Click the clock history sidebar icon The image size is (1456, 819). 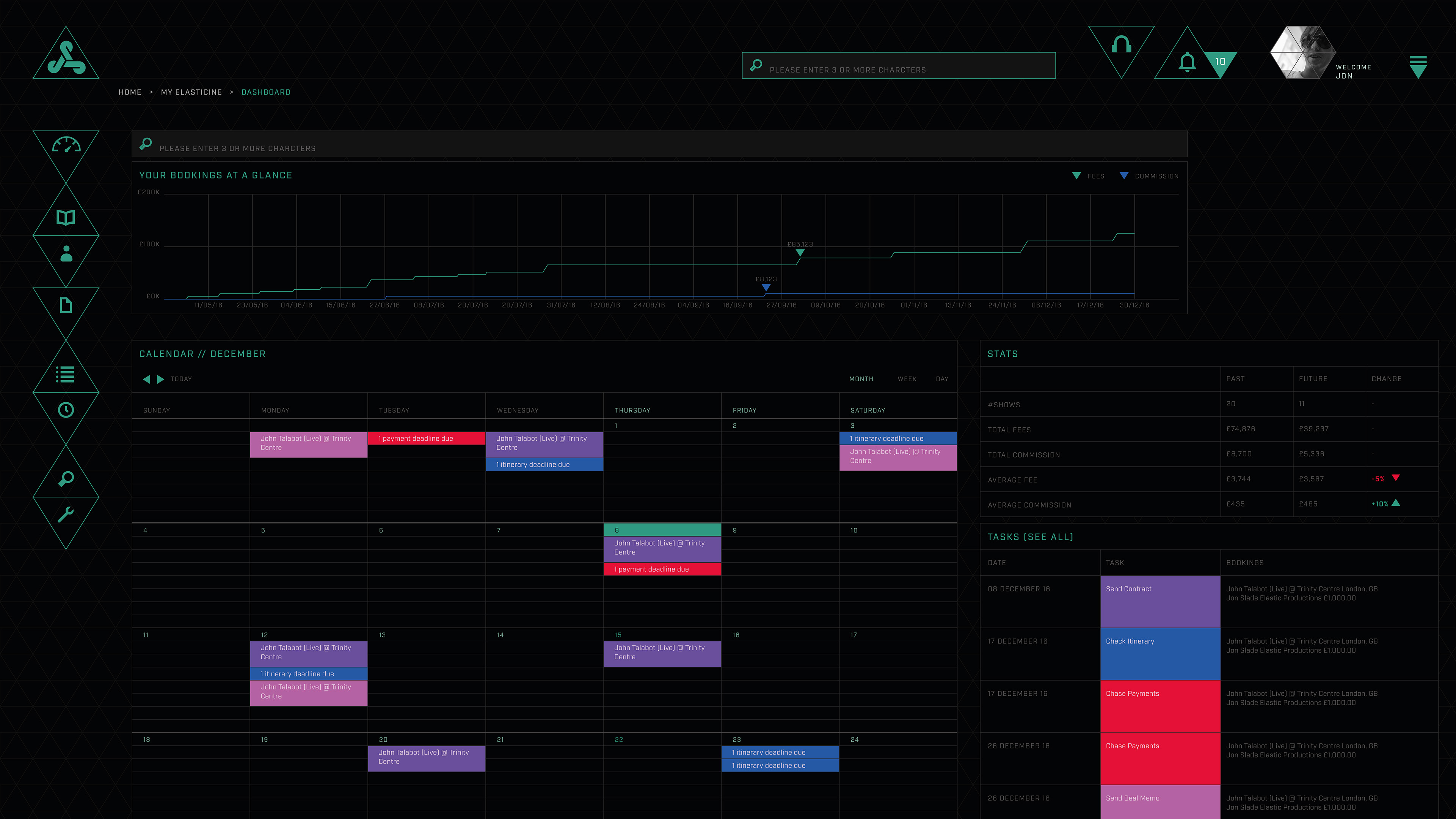tap(66, 410)
